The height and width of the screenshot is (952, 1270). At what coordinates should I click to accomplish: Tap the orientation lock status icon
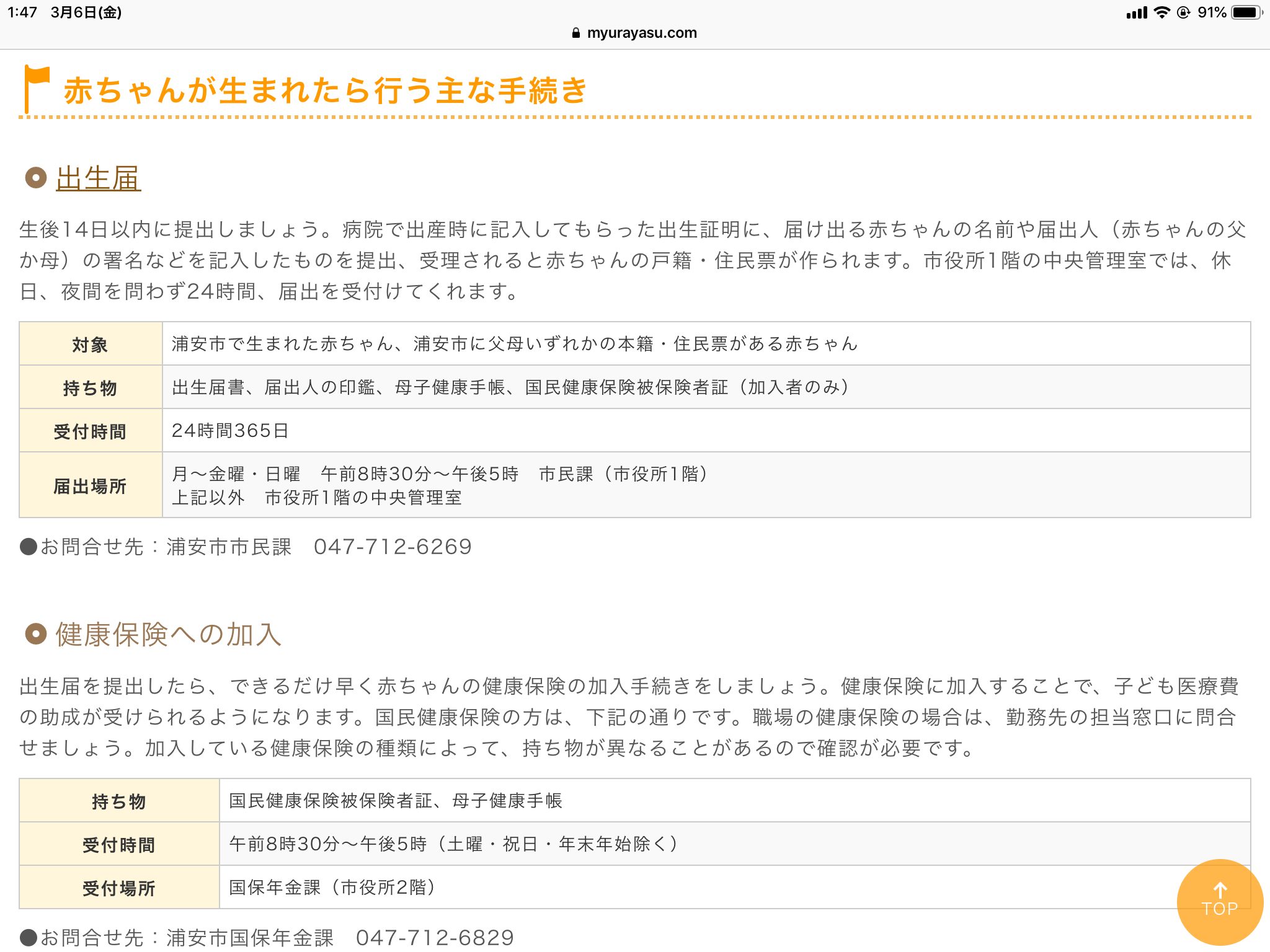(1183, 12)
